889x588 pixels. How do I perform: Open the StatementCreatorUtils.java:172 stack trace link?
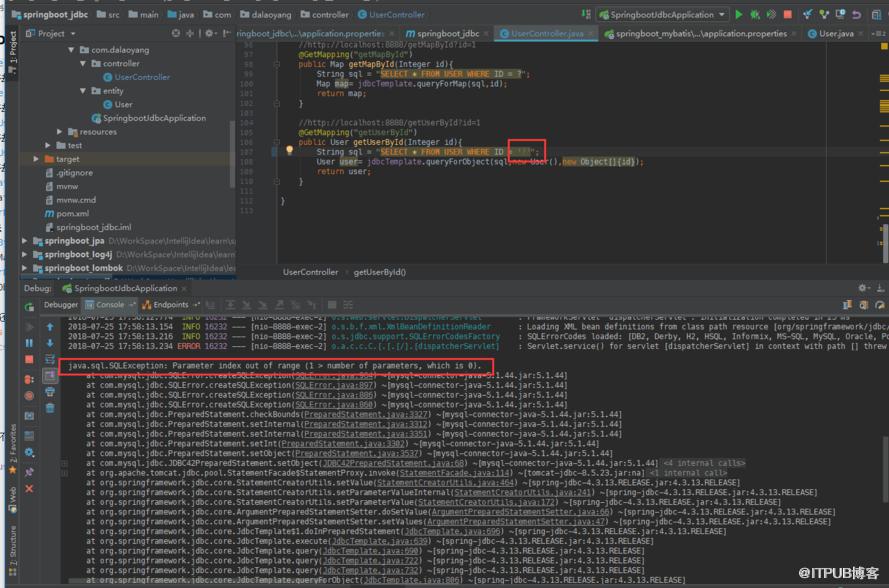pyautogui.click(x=488, y=502)
